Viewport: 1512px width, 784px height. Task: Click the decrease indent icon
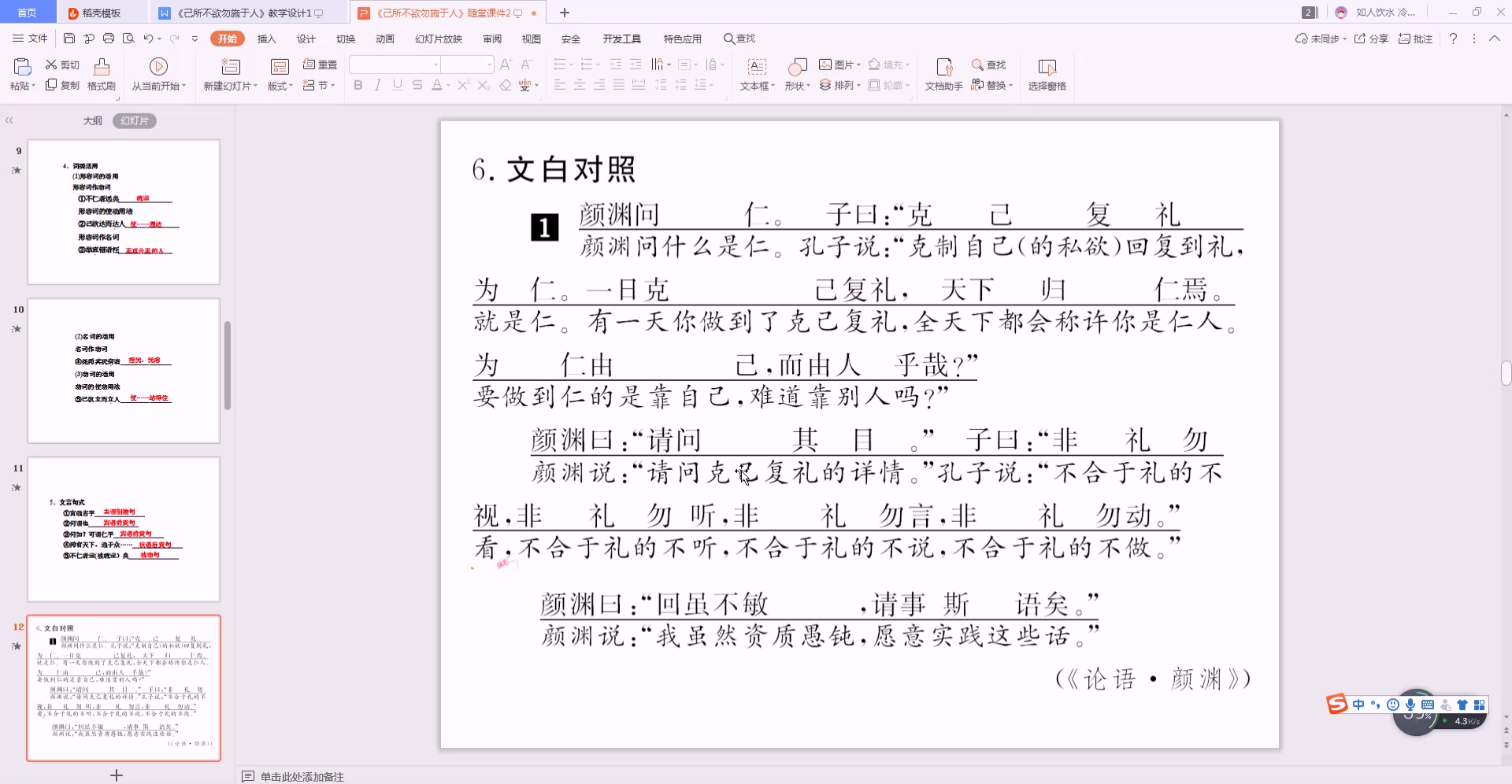click(x=616, y=65)
